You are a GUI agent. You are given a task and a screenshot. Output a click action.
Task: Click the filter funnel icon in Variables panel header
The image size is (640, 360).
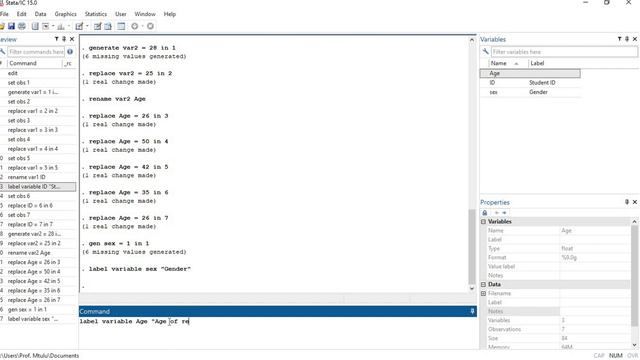tap(619, 39)
